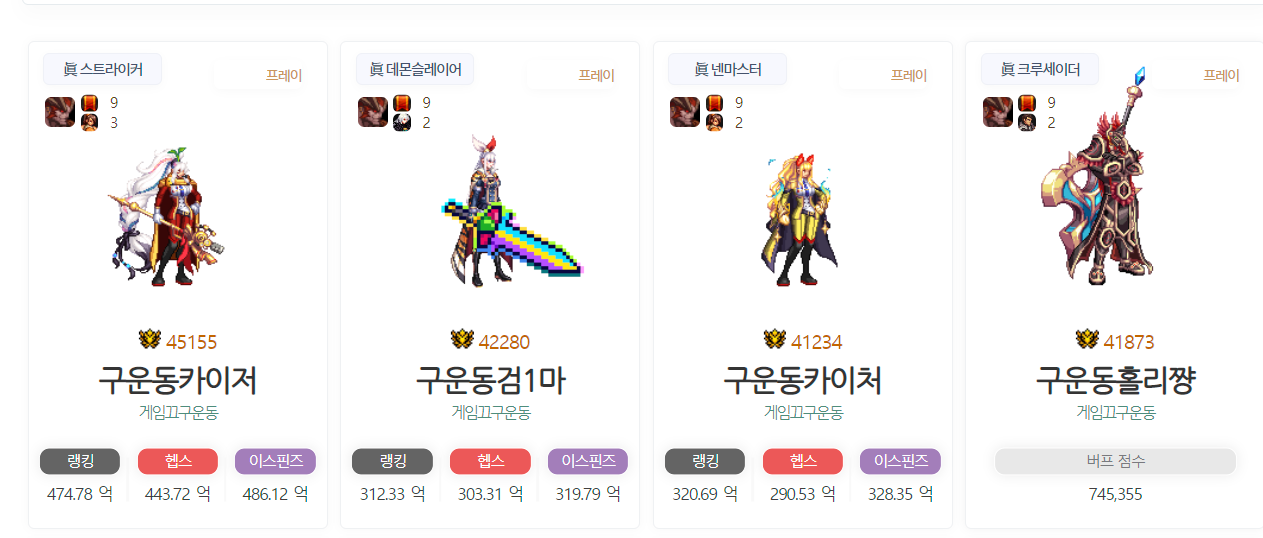The image size is (1263, 538).
Task: Click the fame crest icon beside 41873
Action: [x=1087, y=341]
